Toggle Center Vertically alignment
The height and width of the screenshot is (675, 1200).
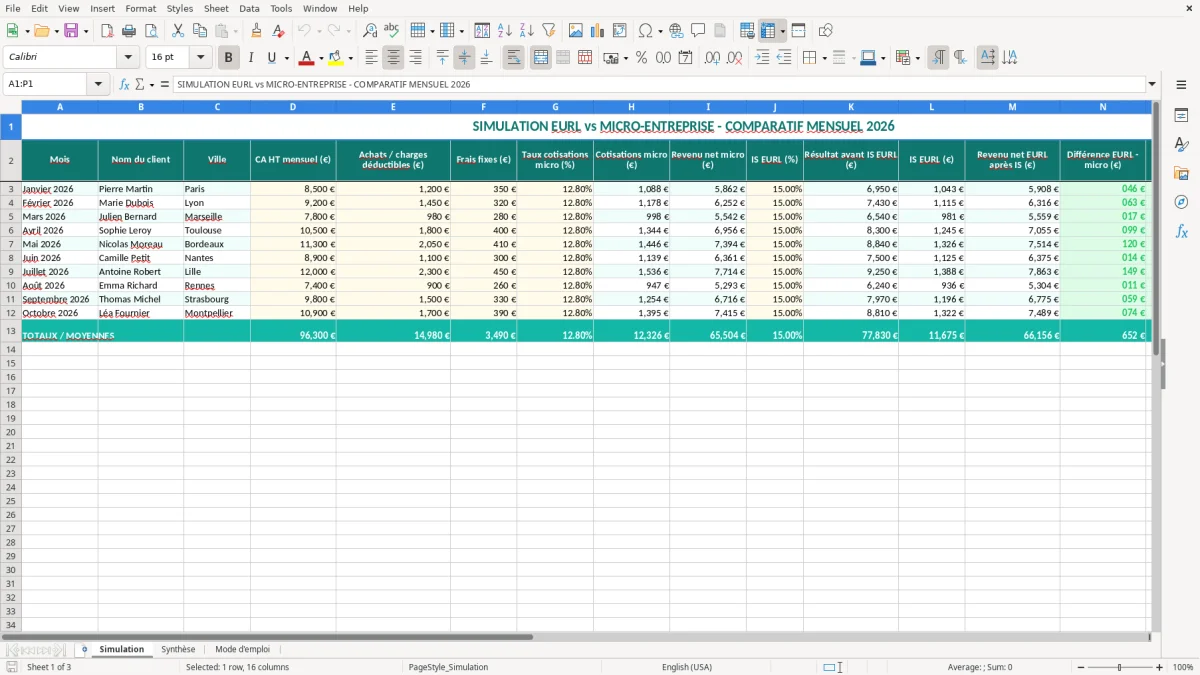[x=464, y=58]
